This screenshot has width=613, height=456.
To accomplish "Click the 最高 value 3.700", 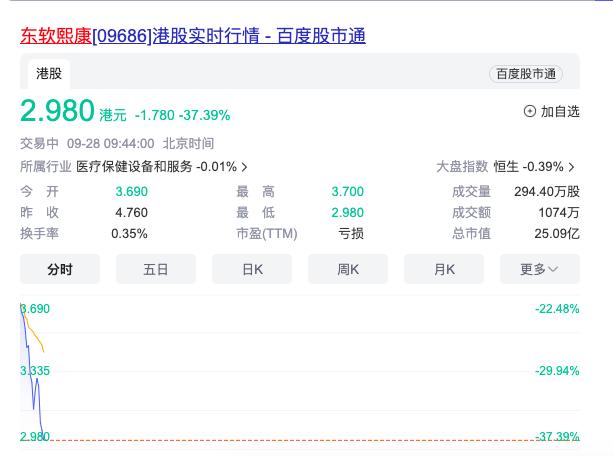I will 348,192.
